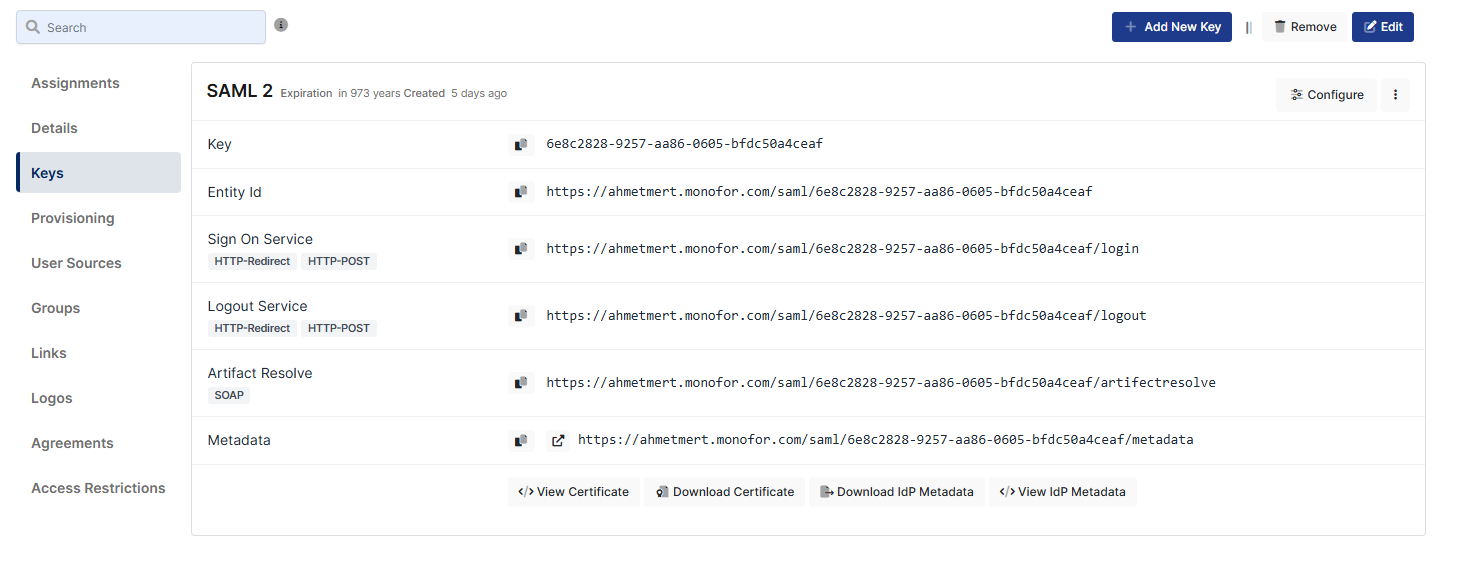The image size is (1479, 579).
Task: Click the URL ending in /logout
Action: point(846,315)
